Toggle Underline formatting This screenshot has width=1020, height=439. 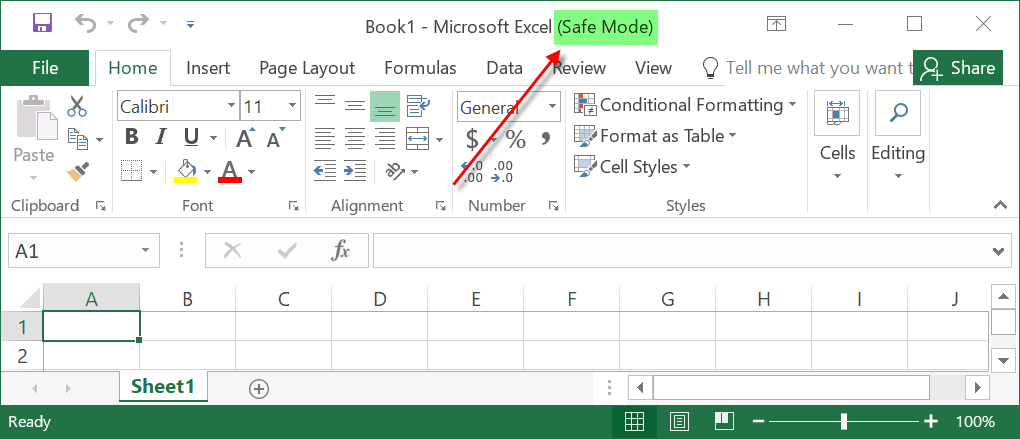[191, 137]
